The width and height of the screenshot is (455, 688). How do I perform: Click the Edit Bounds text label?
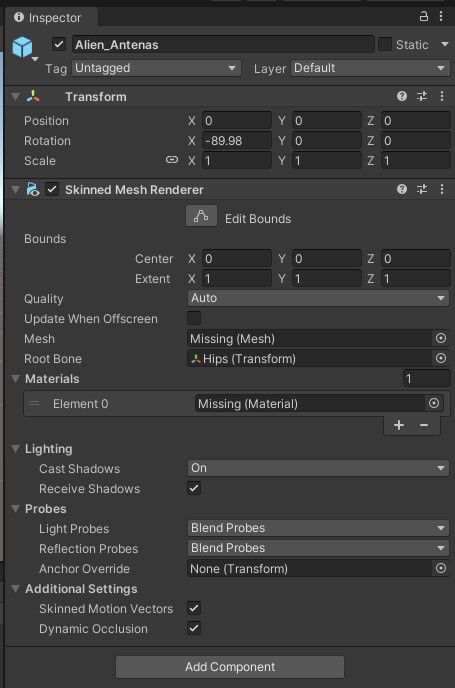click(x=258, y=219)
